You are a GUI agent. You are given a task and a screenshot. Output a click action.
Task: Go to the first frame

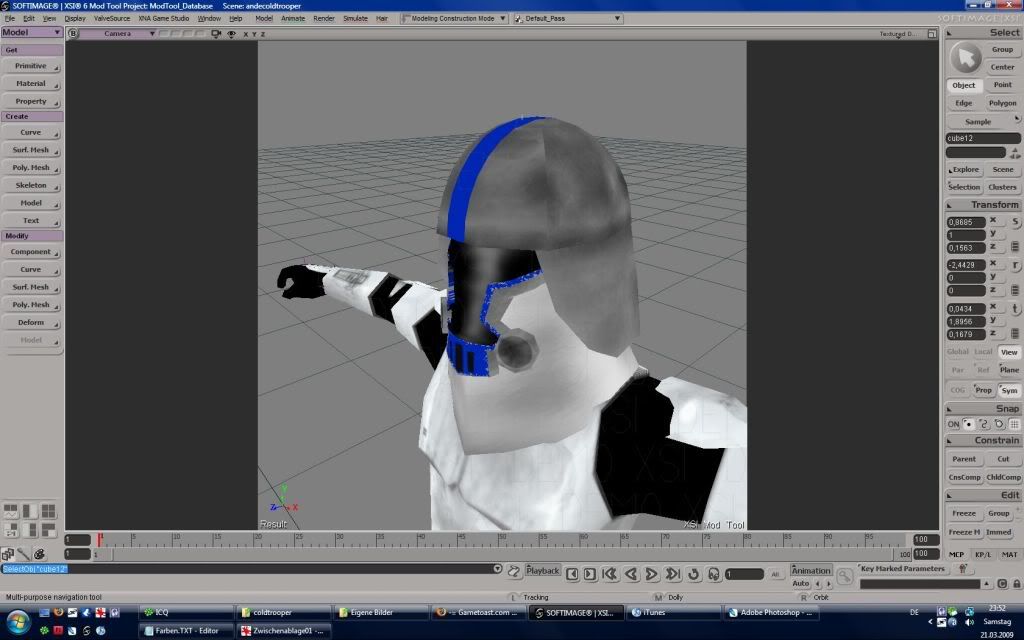click(610, 573)
